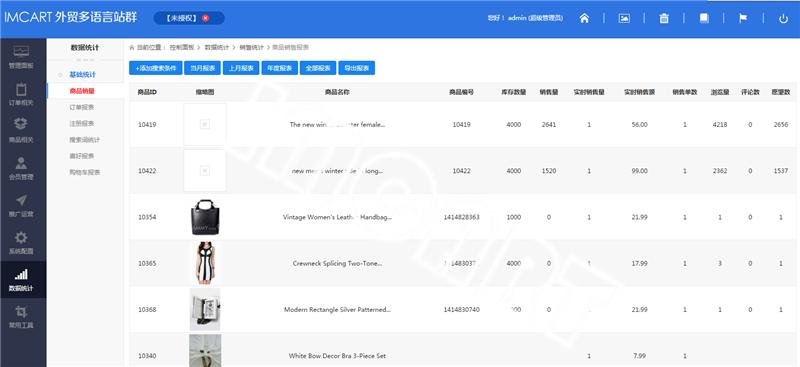The image size is (800, 367).
Task: Click the +添加搜索条件 button
Action: click(x=156, y=68)
